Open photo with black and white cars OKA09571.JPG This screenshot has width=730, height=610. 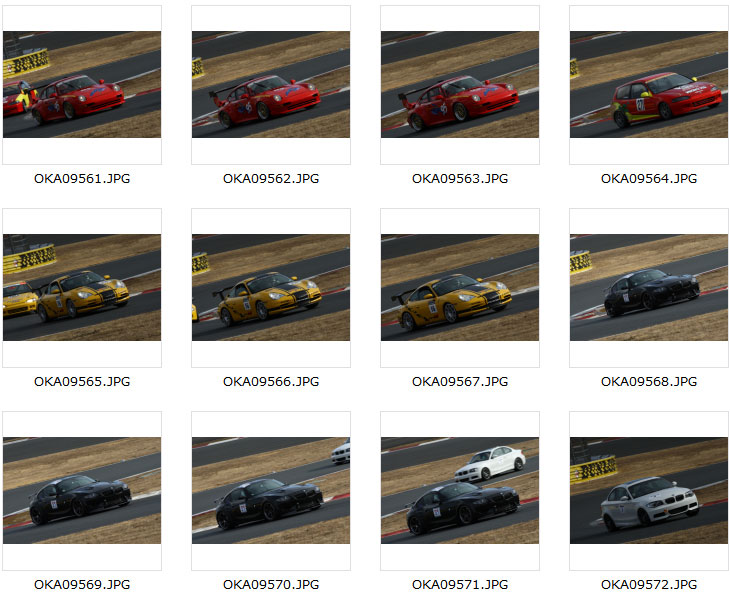pyautogui.click(x=460, y=490)
